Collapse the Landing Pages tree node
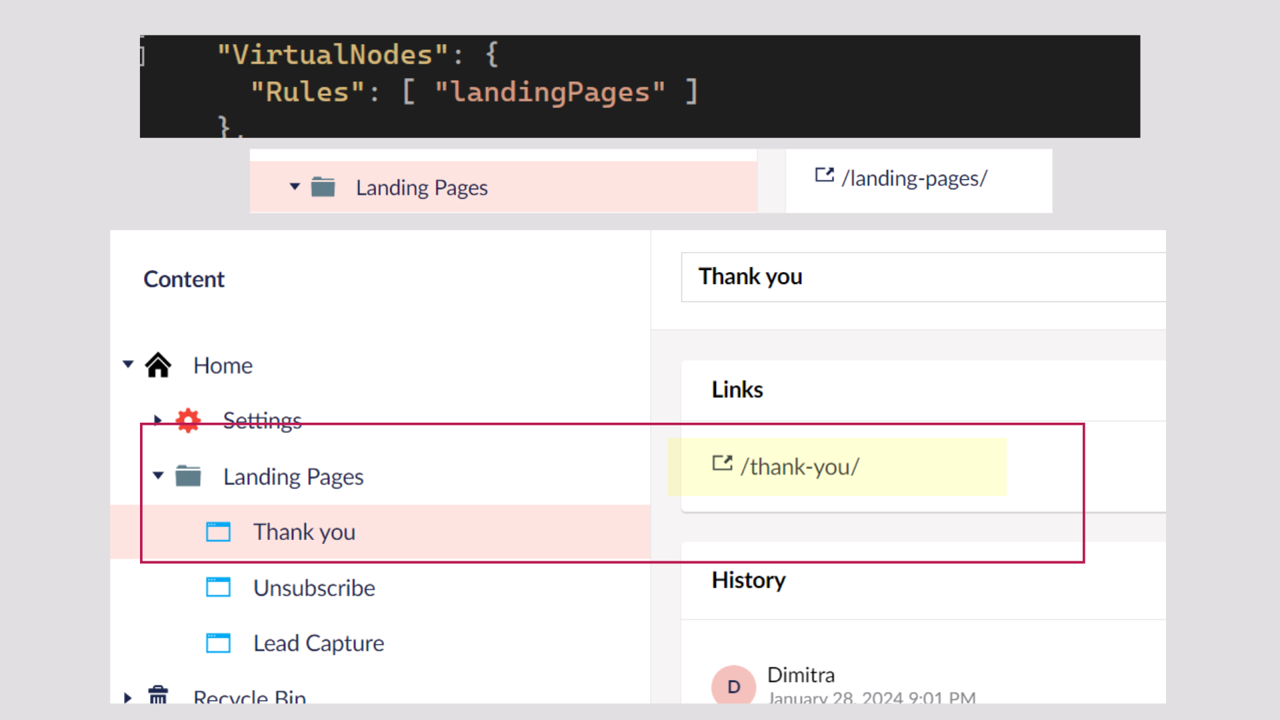This screenshot has height=720, width=1280. click(158, 475)
